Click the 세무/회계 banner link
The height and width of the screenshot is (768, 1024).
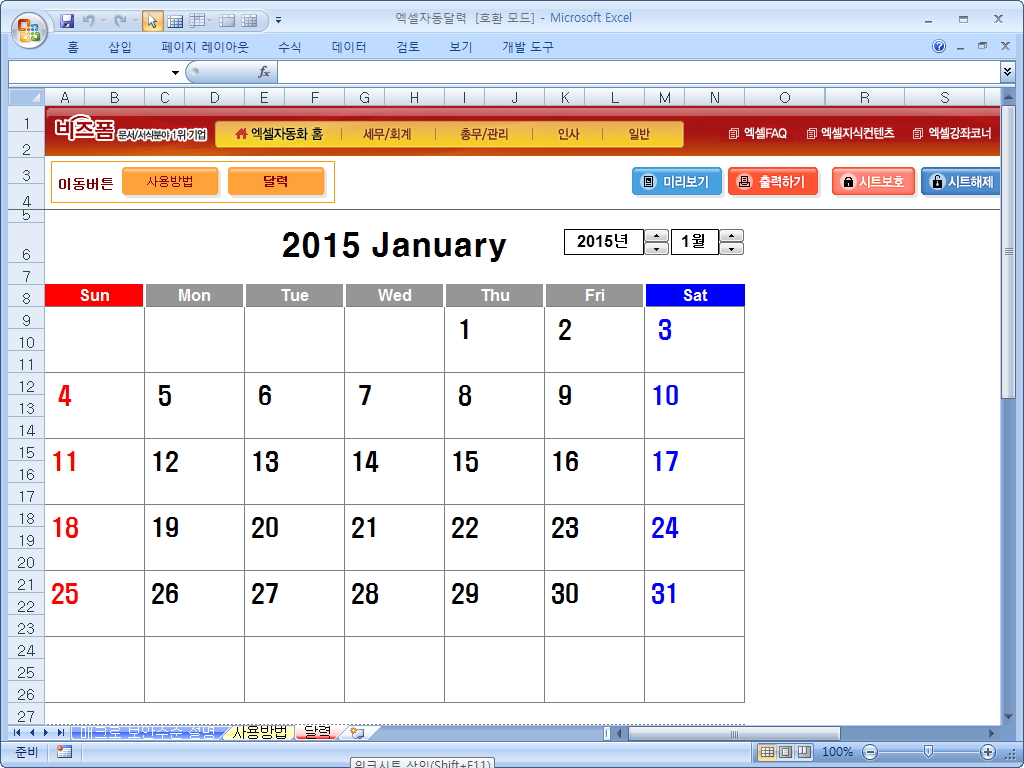pos(387,134)
